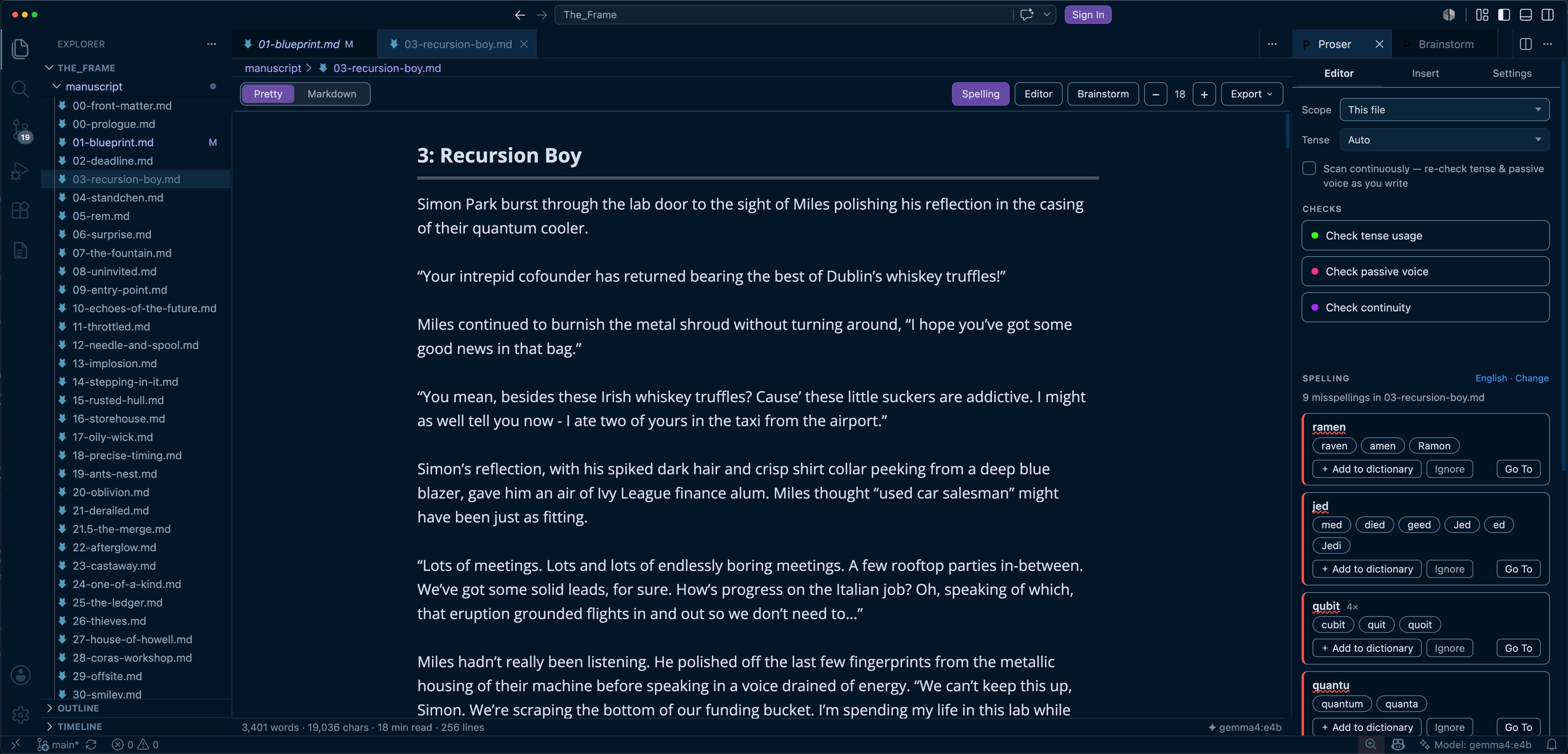The width and height of the screenshot is (1568, 754).
Task: Toggle the Editor panel button
Action: (1038, 94)
